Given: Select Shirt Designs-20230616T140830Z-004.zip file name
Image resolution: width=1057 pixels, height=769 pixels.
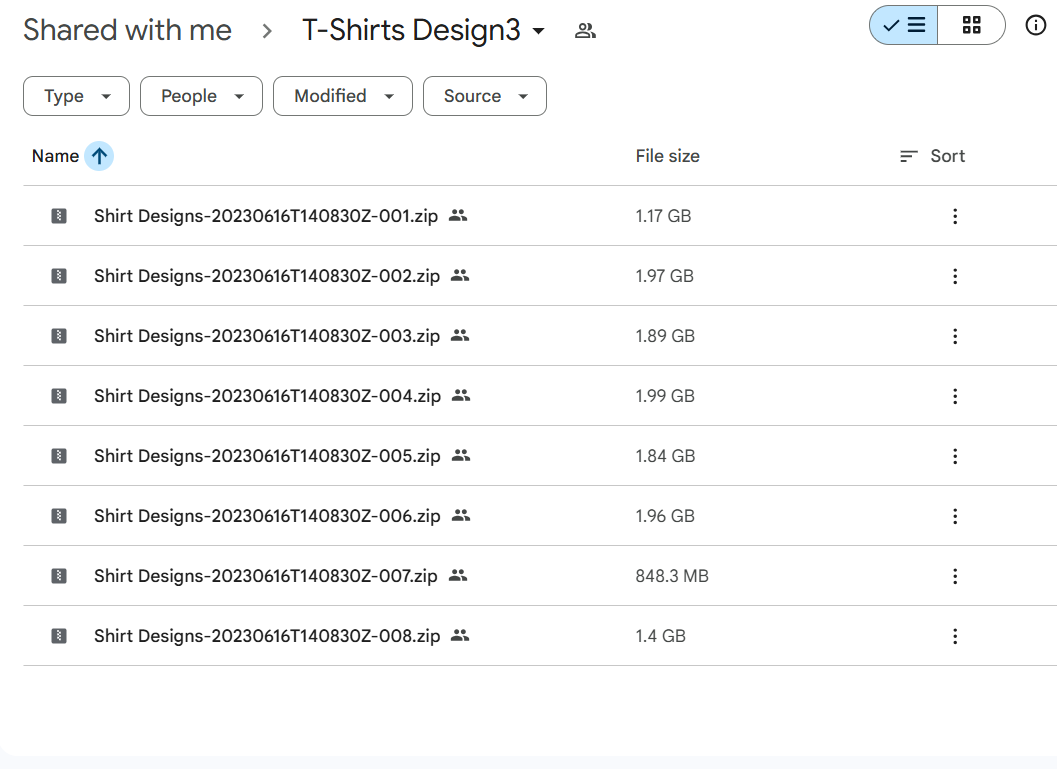Looking at the screenshot, I should coord(267,396).
